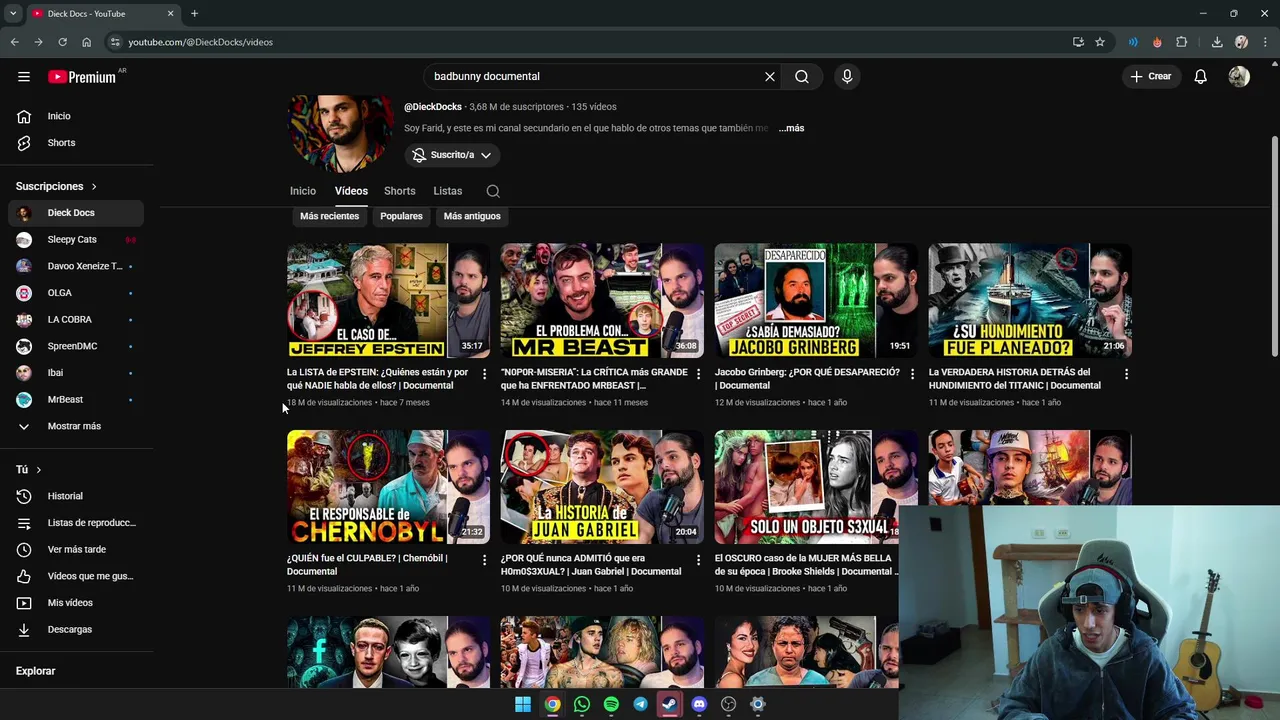The width and height of the screenshot is (1280, 720).
Task: Open Spotify from taskbar
Action: coord(611,704)
